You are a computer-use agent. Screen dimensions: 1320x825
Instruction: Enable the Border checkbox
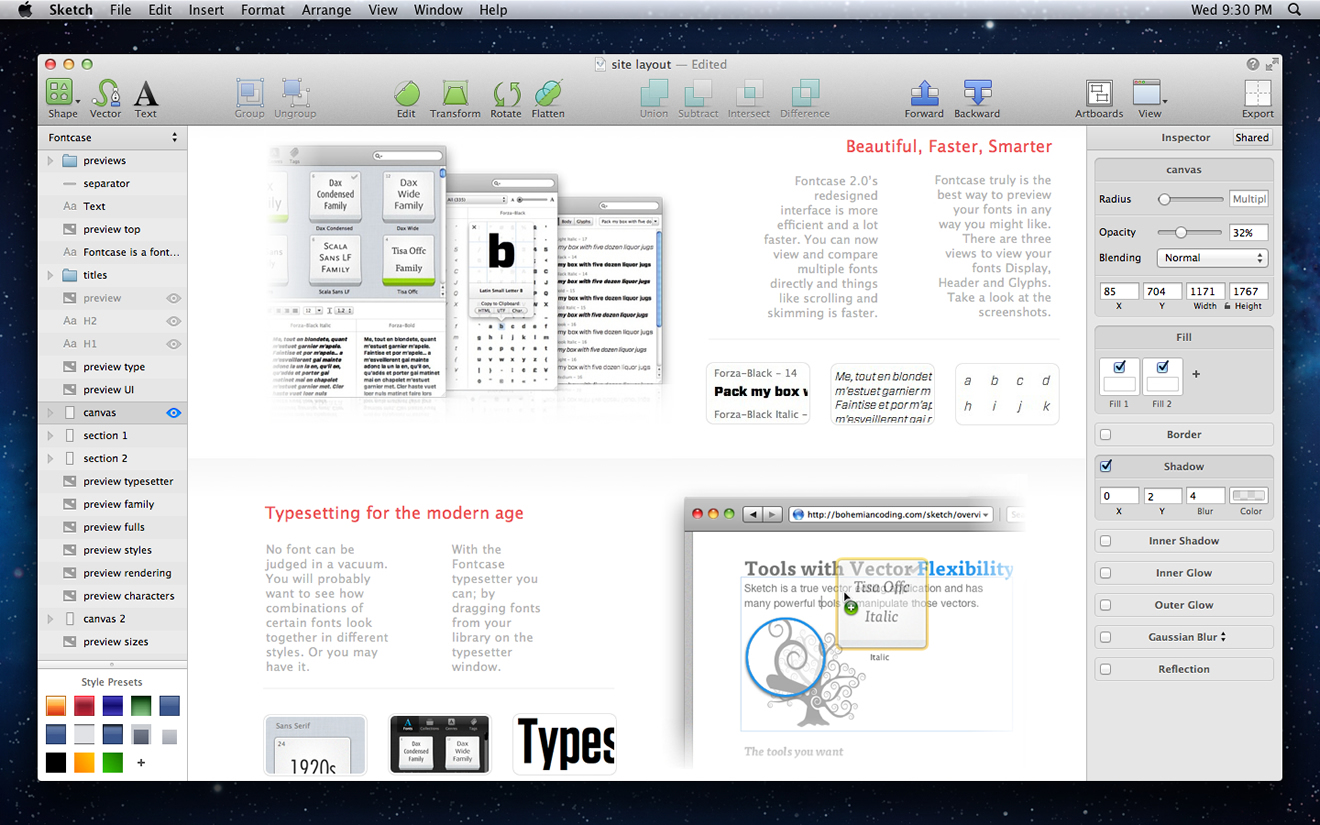[1105, 435]
